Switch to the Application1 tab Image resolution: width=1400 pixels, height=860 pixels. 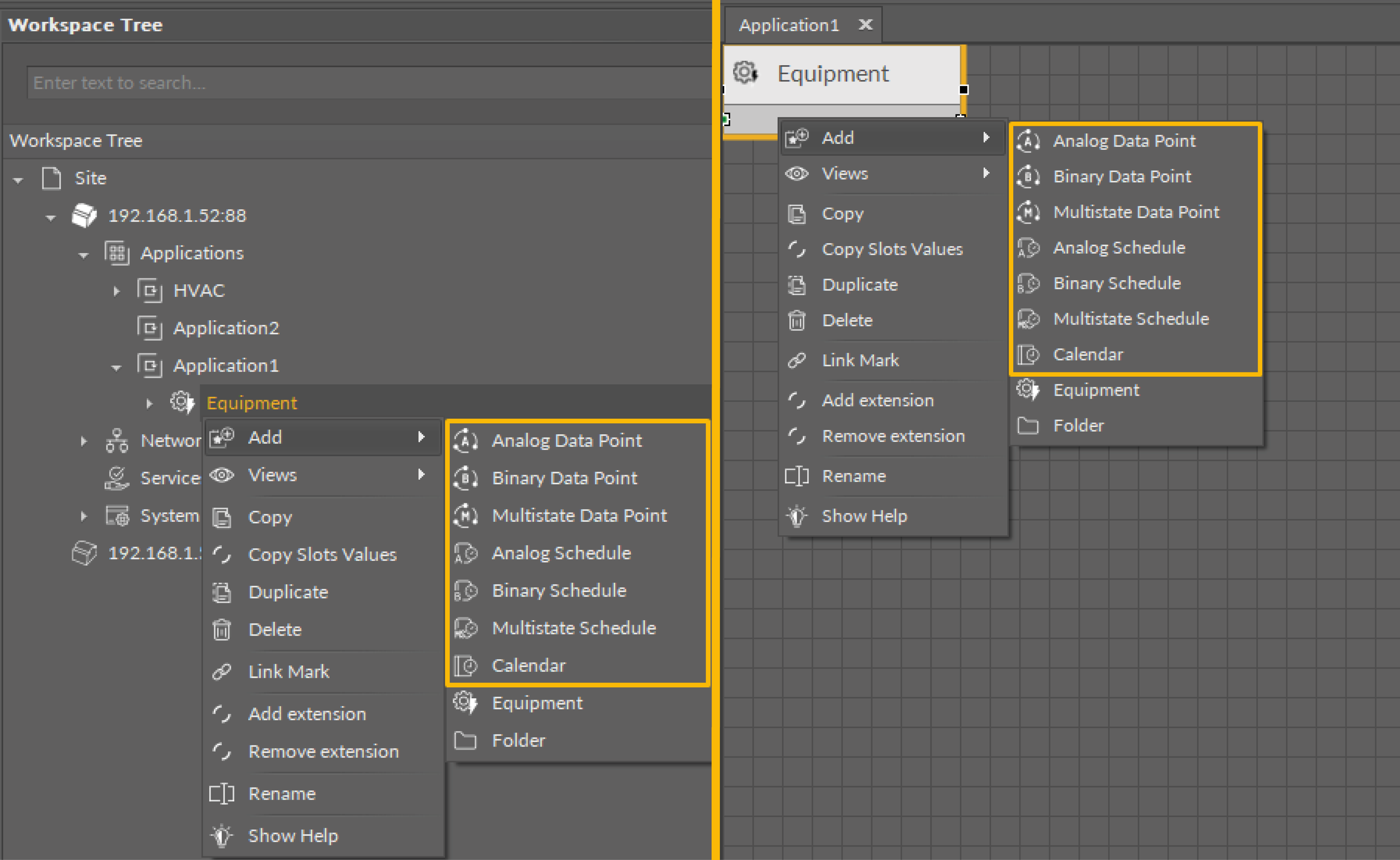tap(789, 25)
